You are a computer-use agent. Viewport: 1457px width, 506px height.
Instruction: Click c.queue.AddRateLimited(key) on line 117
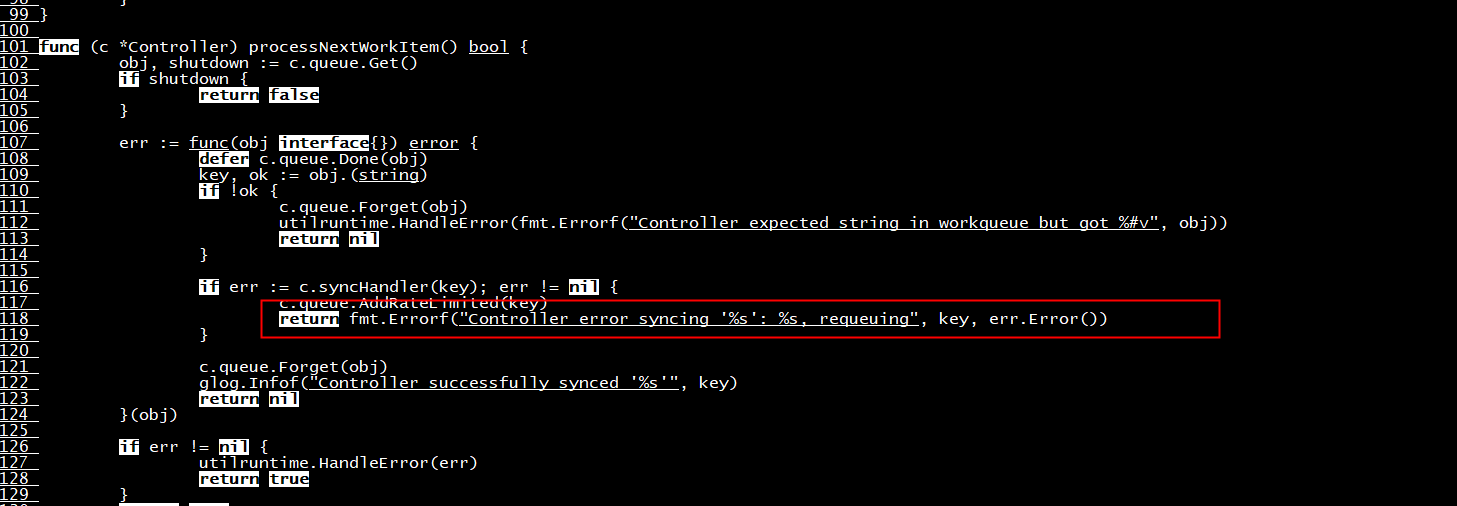[x=414, y=303]
